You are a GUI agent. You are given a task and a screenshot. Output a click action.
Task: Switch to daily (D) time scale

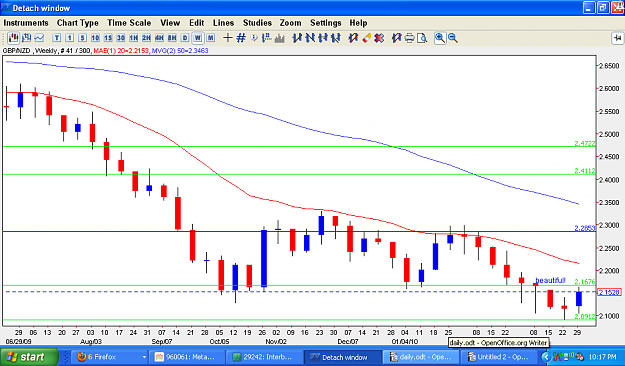(x=185, y=38)
